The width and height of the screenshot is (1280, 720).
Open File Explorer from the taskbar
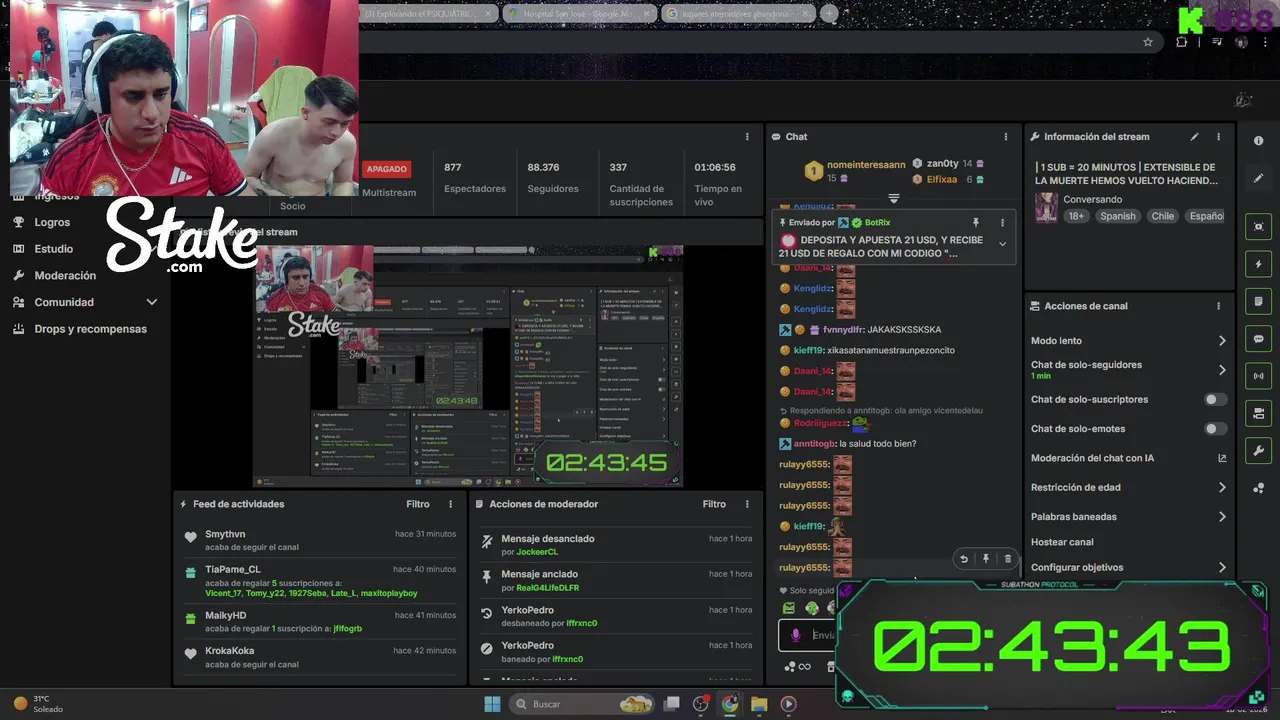[759, 704]
